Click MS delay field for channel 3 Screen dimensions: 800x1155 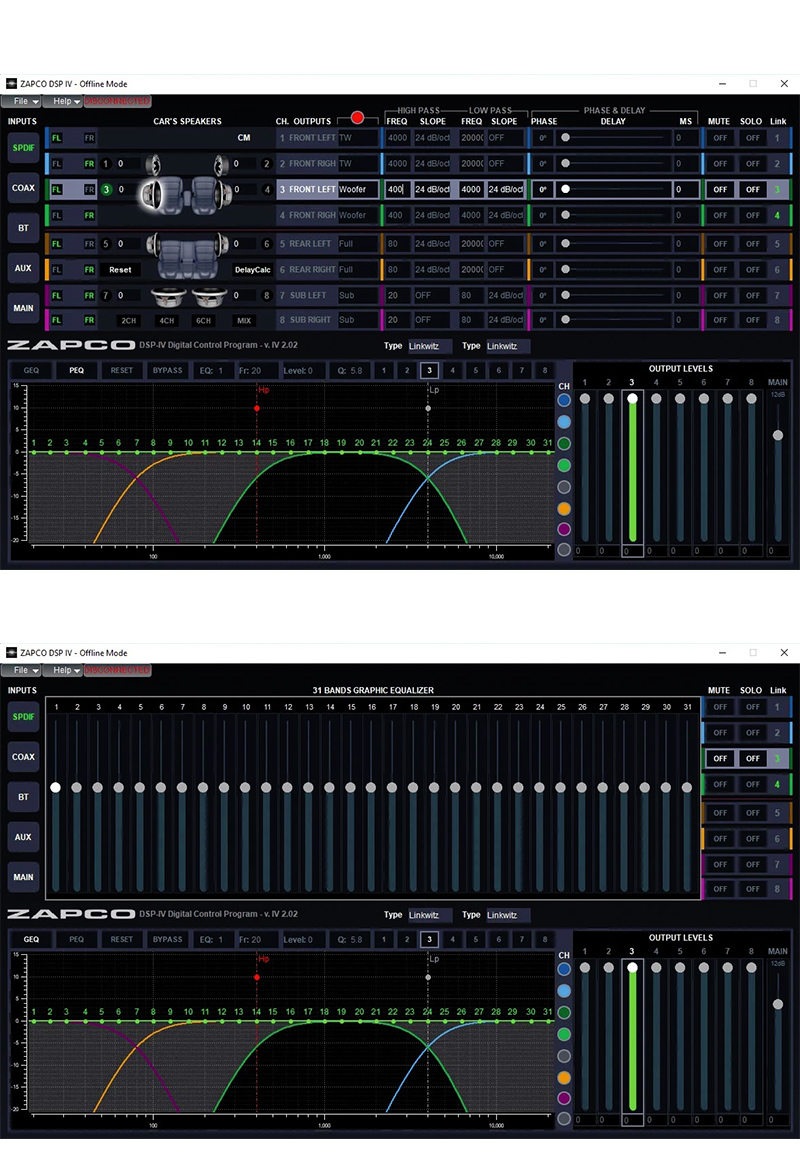click(x=686, y=189)
